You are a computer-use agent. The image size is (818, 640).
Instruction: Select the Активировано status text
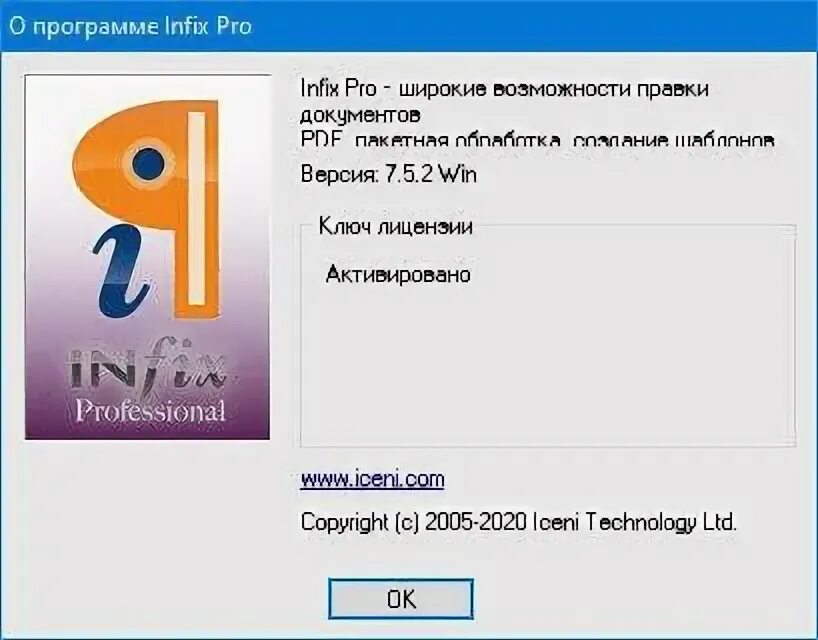[398, 274]
